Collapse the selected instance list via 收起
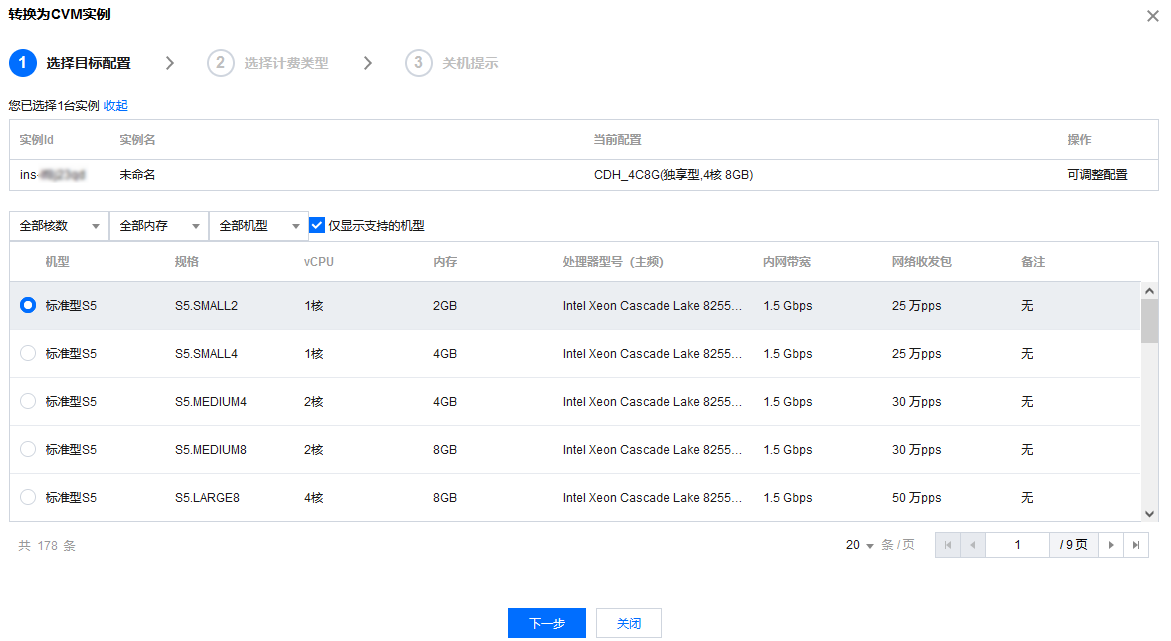1171x641 pixels. click(x=116, y=105)
